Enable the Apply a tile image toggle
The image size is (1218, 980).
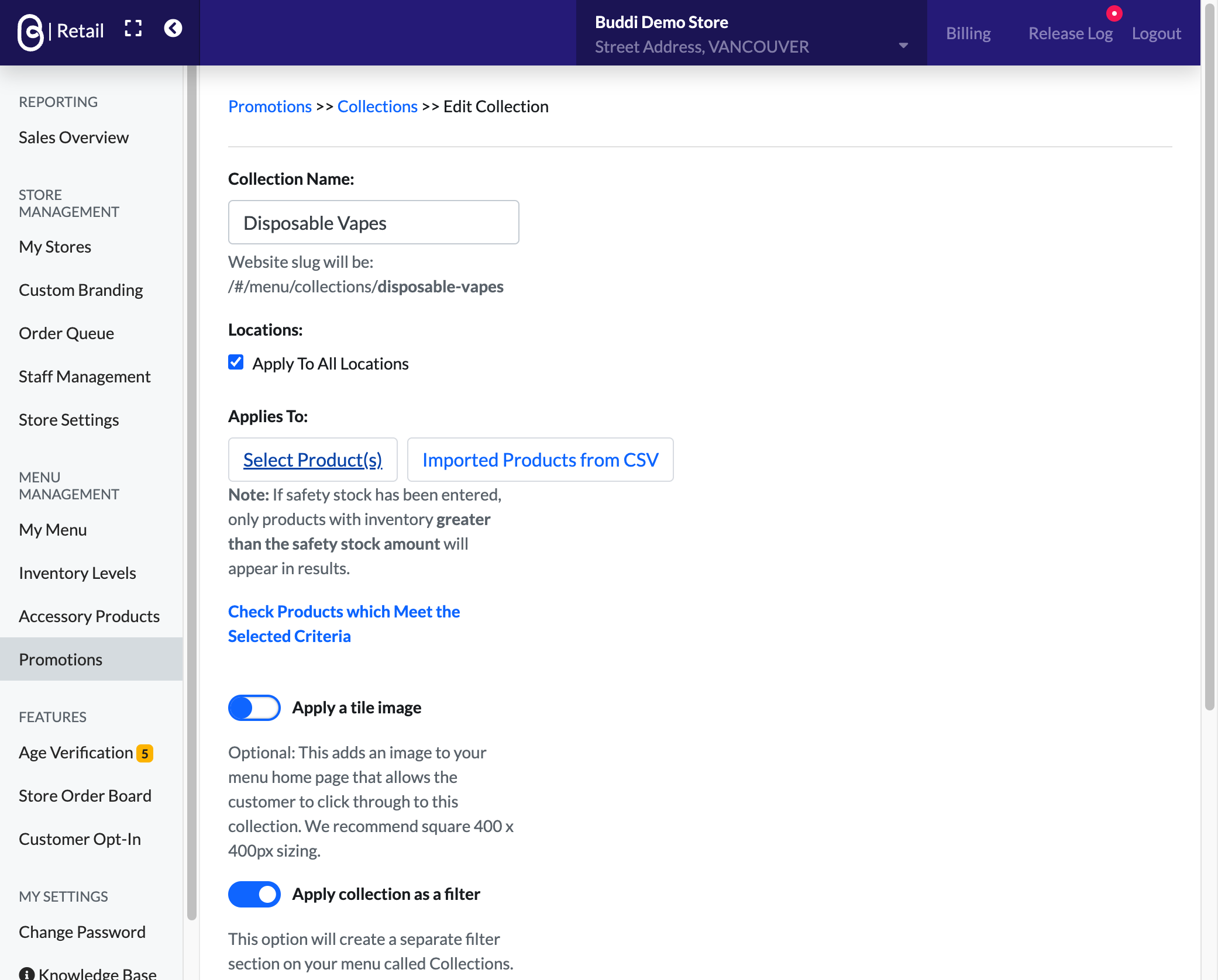[254, 708]
